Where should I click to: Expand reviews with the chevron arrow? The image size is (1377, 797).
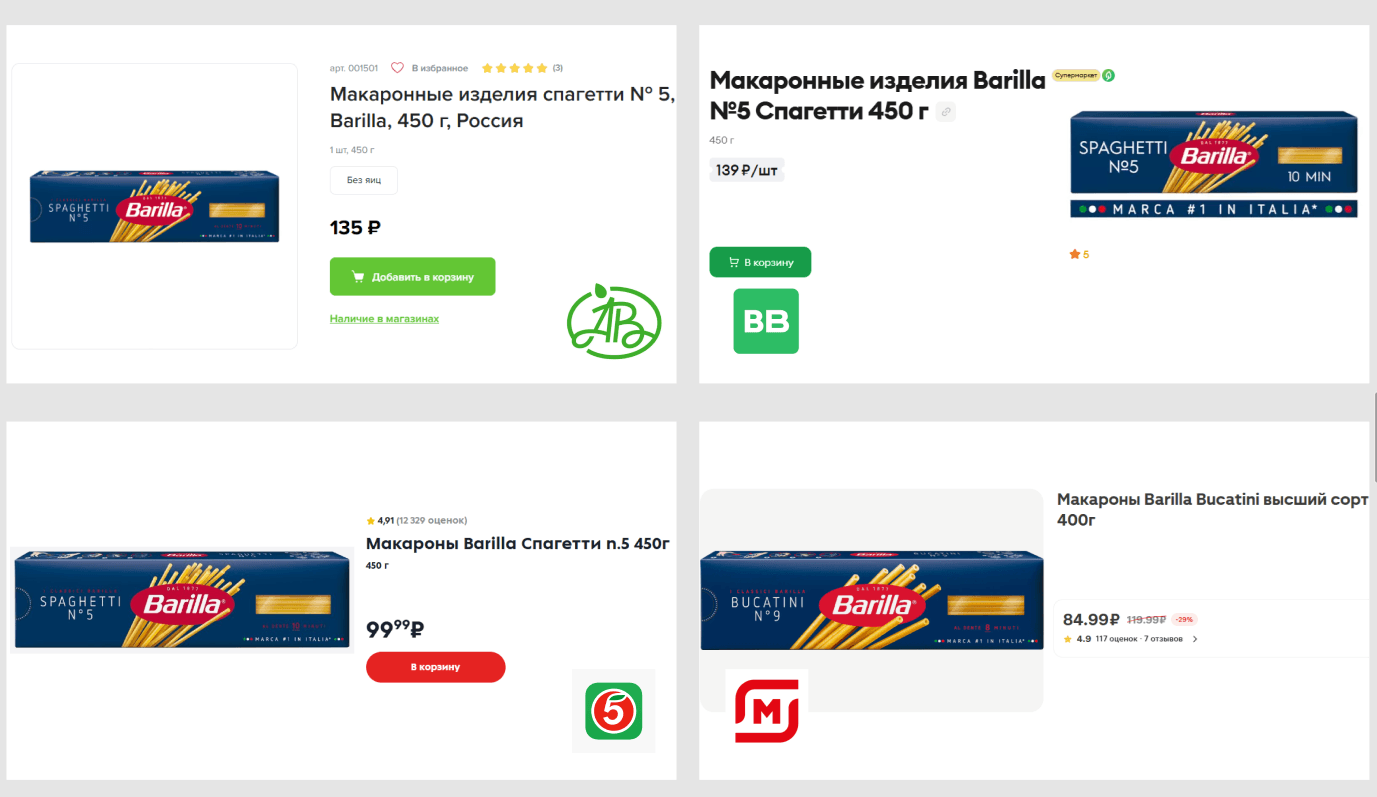pyautogui.click(x=1195, y=639)
